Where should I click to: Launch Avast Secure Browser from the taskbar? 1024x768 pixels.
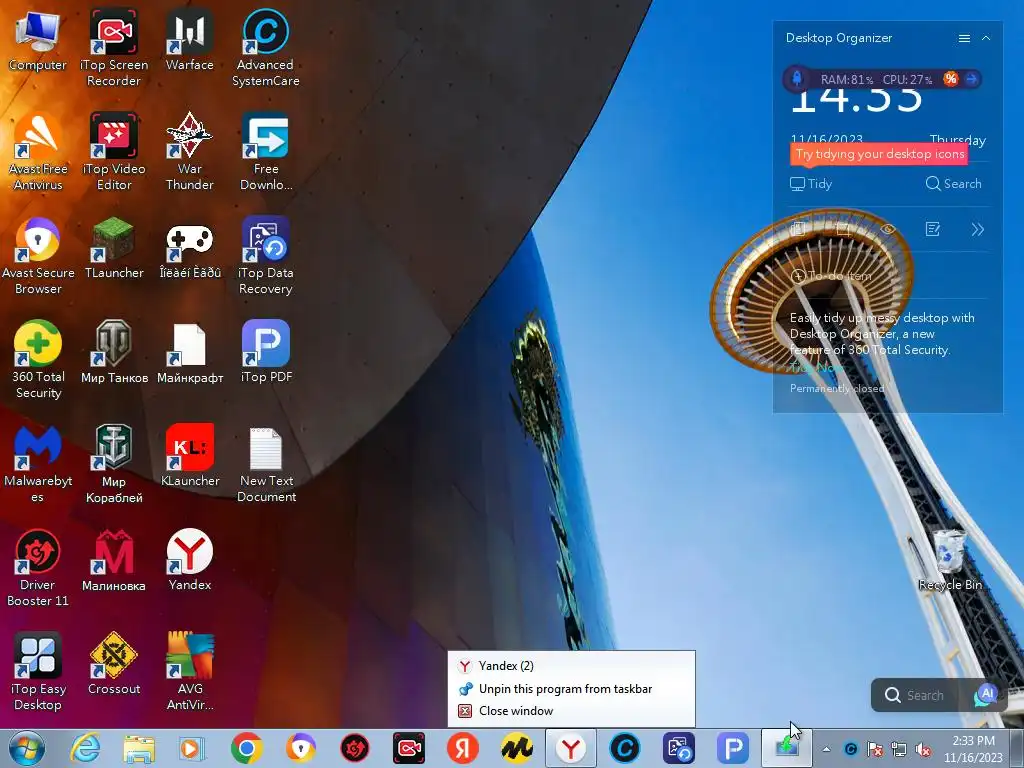coord(300,748)
